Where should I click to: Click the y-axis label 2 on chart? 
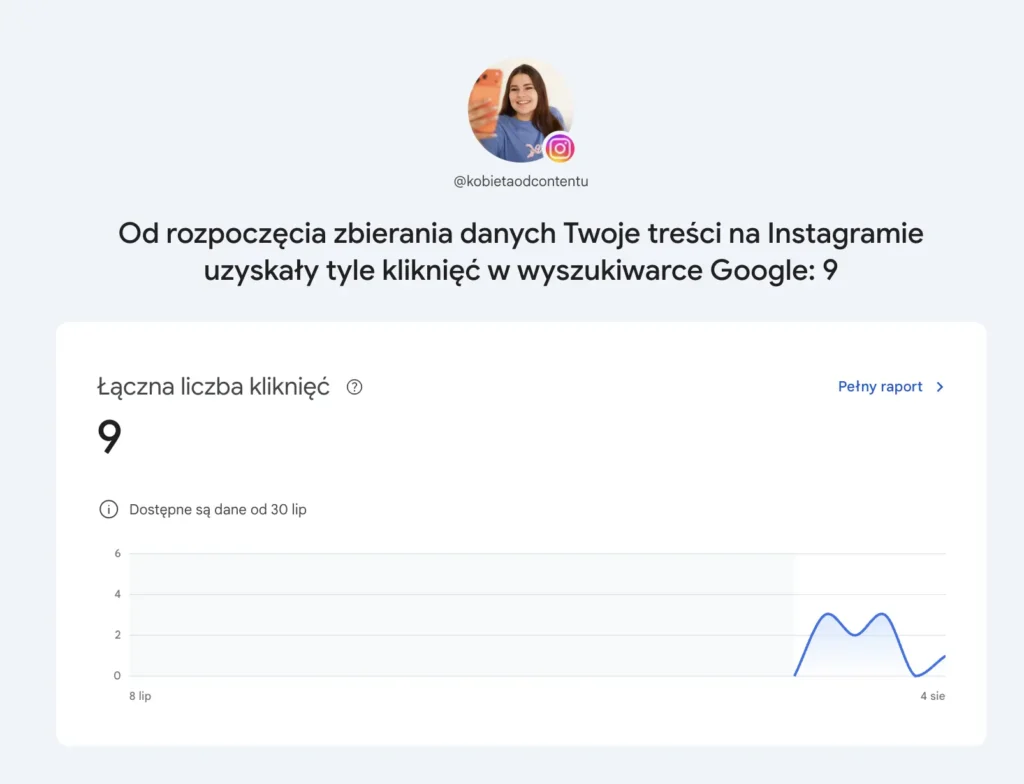pyautogui.click(x=118, y=634)
